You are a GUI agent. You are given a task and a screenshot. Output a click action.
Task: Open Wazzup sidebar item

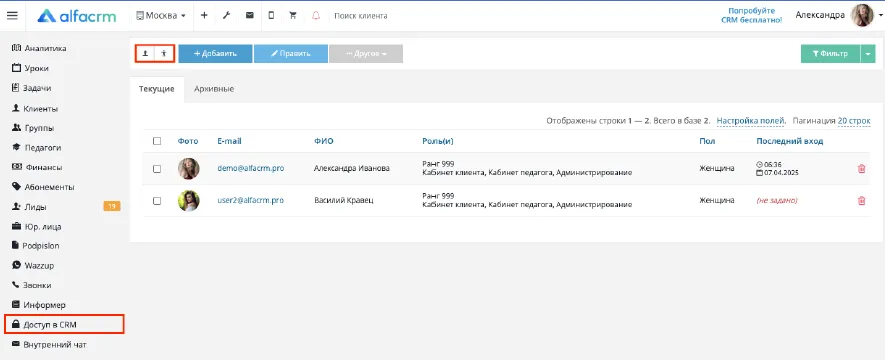(x=33, y=266)
